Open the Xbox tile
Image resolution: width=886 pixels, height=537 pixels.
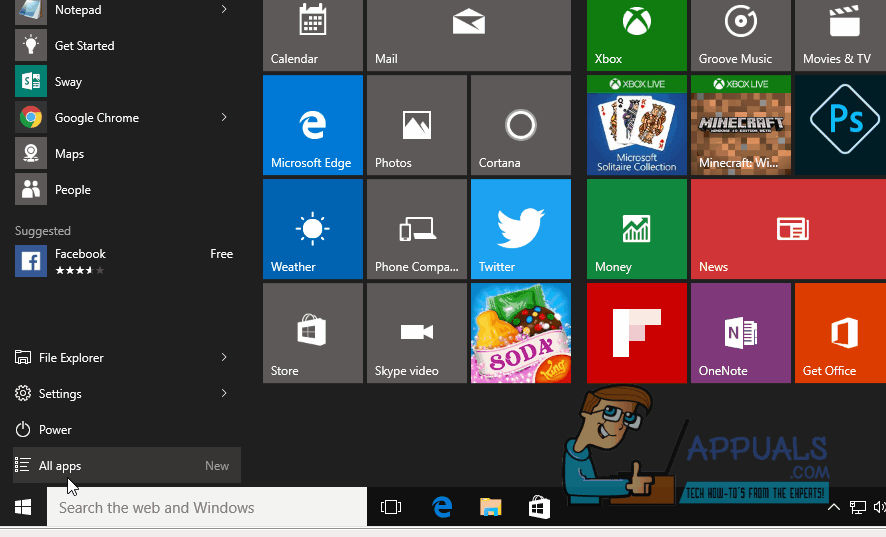click(637, 33)
